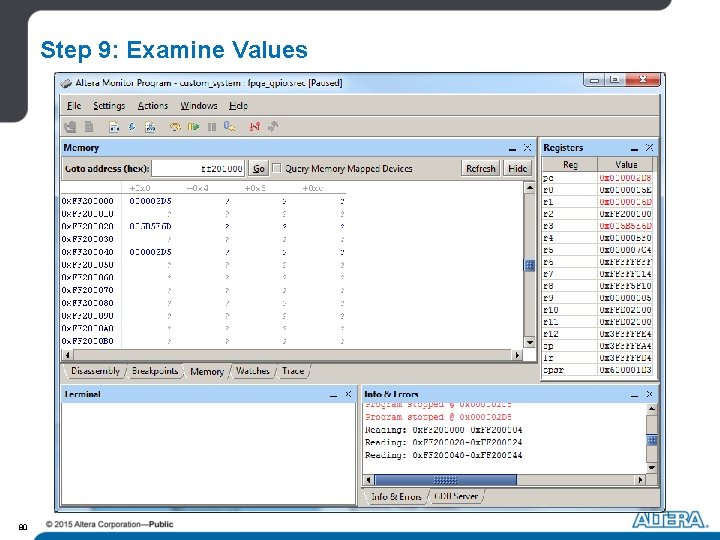Switch to the Breakpoints tab
The image size is (720, 540).
[x=155, y=371]
